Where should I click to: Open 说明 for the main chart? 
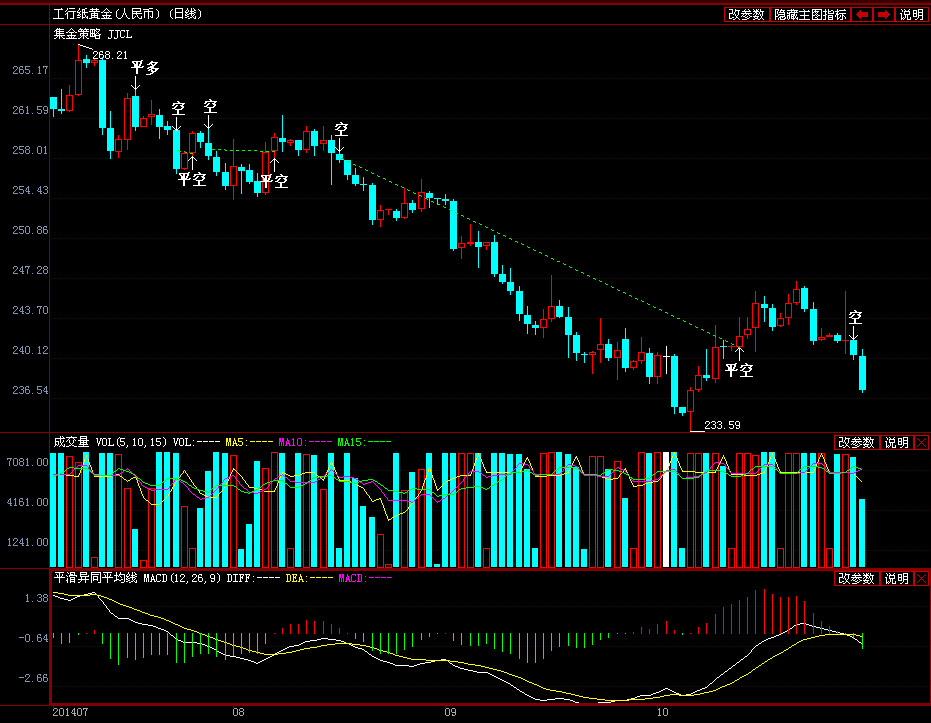click(911, 14)
